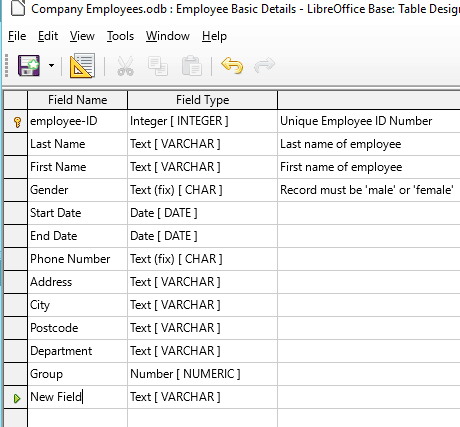The height and width of the screenshot is (427, 460).
Task: Select the End Date field name cell
Action: (77, 236)
